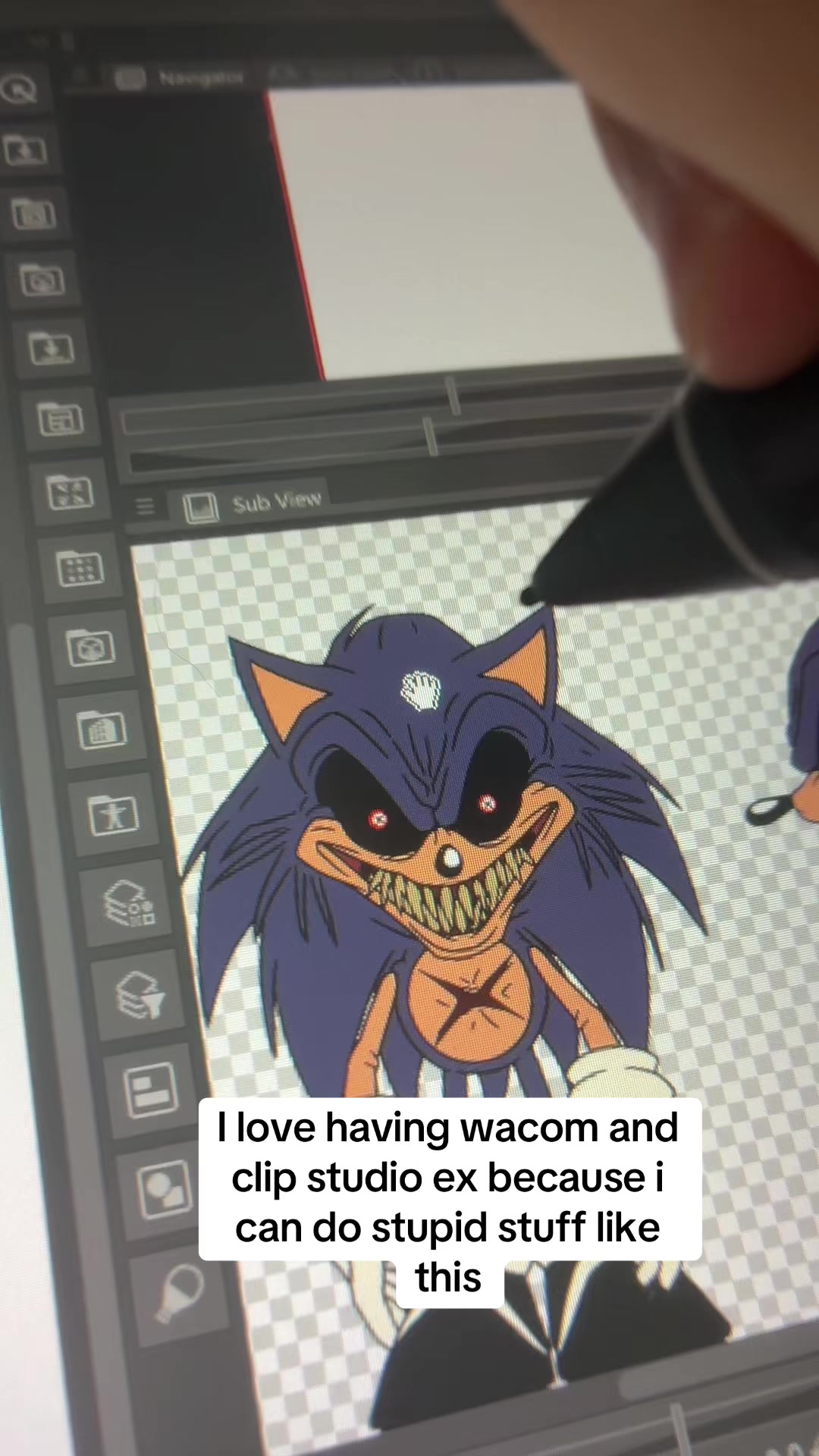Open the download-arrow material folder icon
The height and width of the screenshot is (1456, 819).
click(x=51, y=349)
